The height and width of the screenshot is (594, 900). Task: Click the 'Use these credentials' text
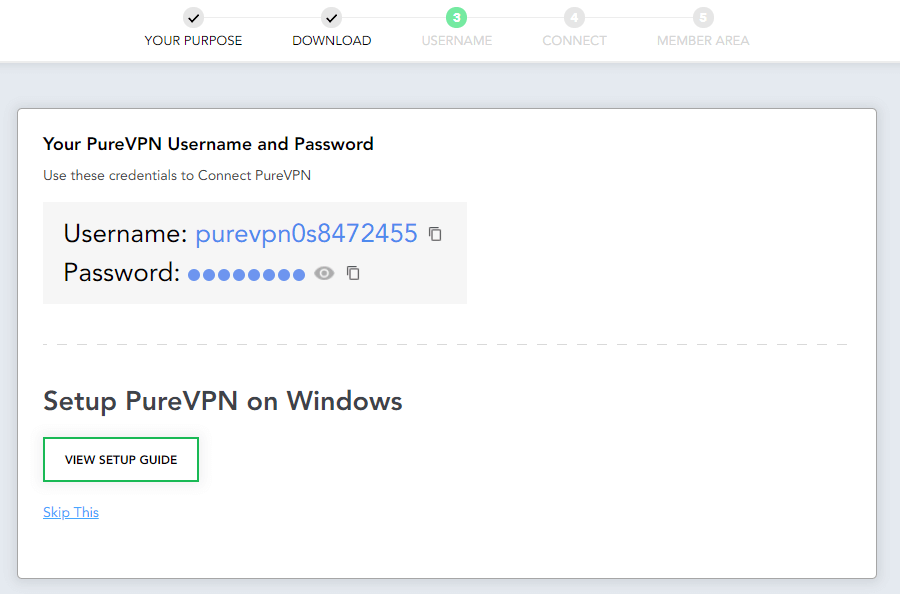[x=177, y=175]
